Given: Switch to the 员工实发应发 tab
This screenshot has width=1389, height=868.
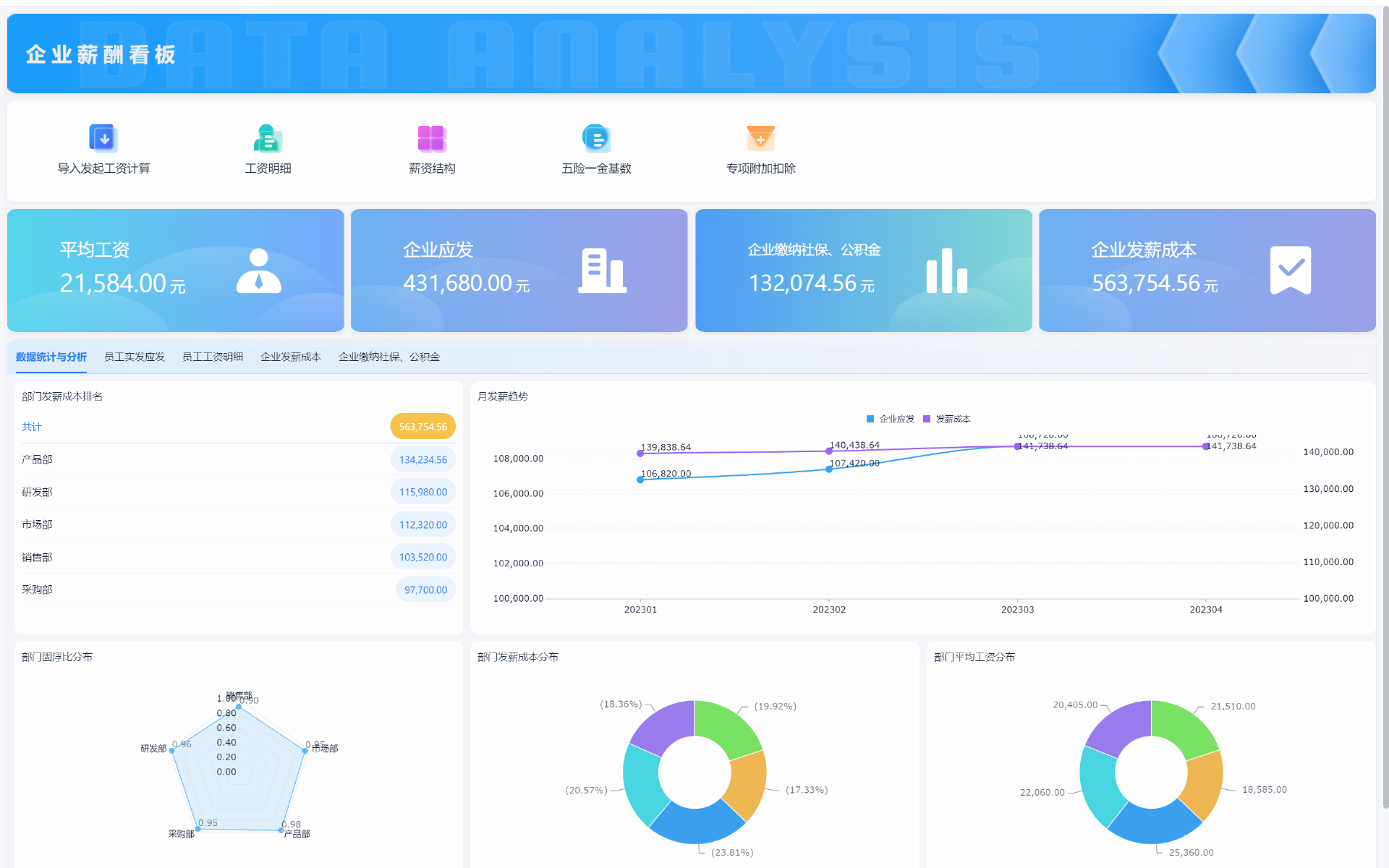Looking at the screenshot, I should pos(135,357).
